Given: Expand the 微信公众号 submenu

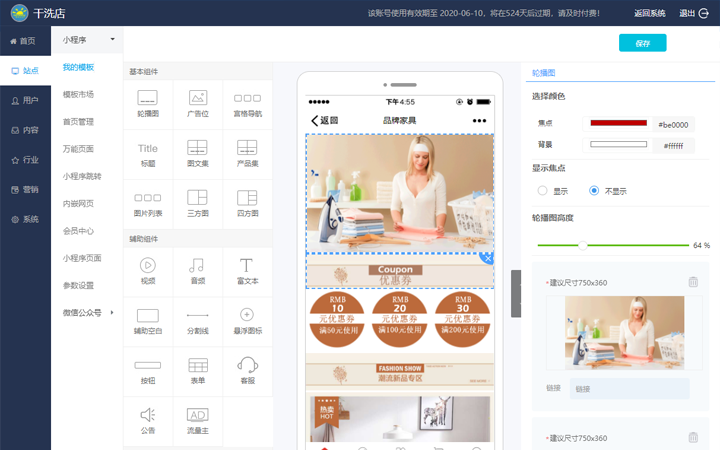Looking at the screenshot, I should (x=87, y=312).
